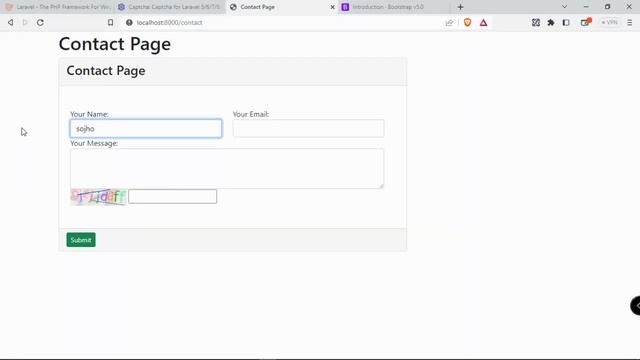This screenshot has width=640, height=360.
Task: Click the Your Message textarea
Action: click(x=227, y=169)
